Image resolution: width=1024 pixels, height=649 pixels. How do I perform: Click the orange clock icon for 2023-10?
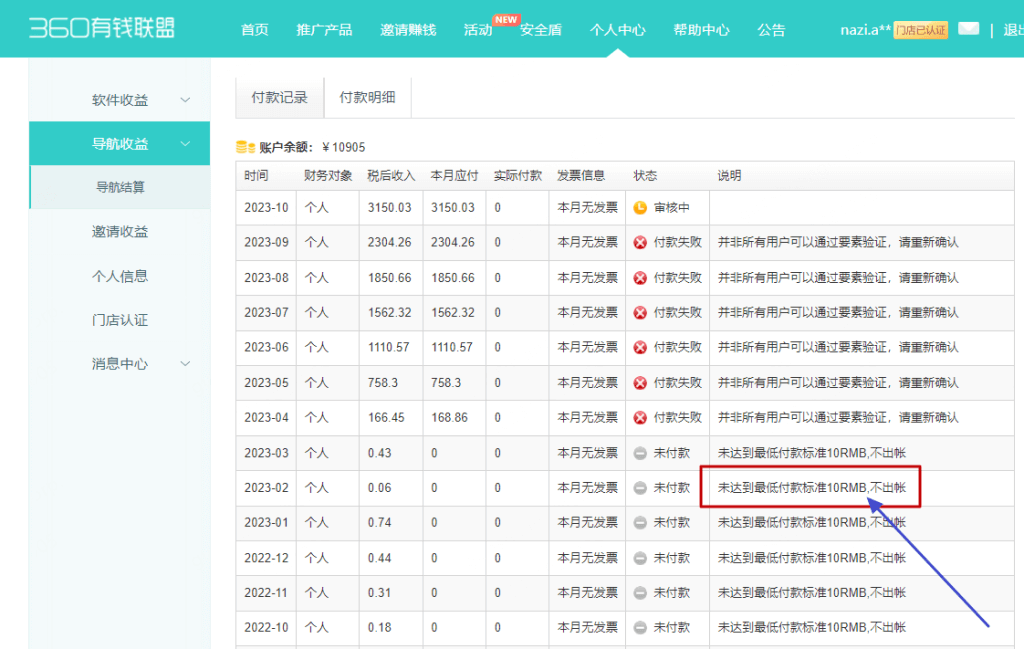(x=640, y=208)
